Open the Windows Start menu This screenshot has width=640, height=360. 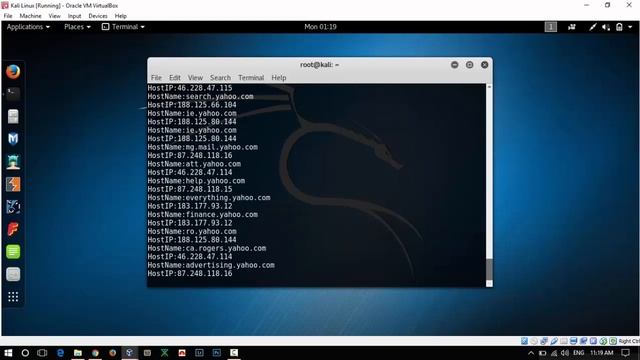pyautogui.click(x=8, y=353)
